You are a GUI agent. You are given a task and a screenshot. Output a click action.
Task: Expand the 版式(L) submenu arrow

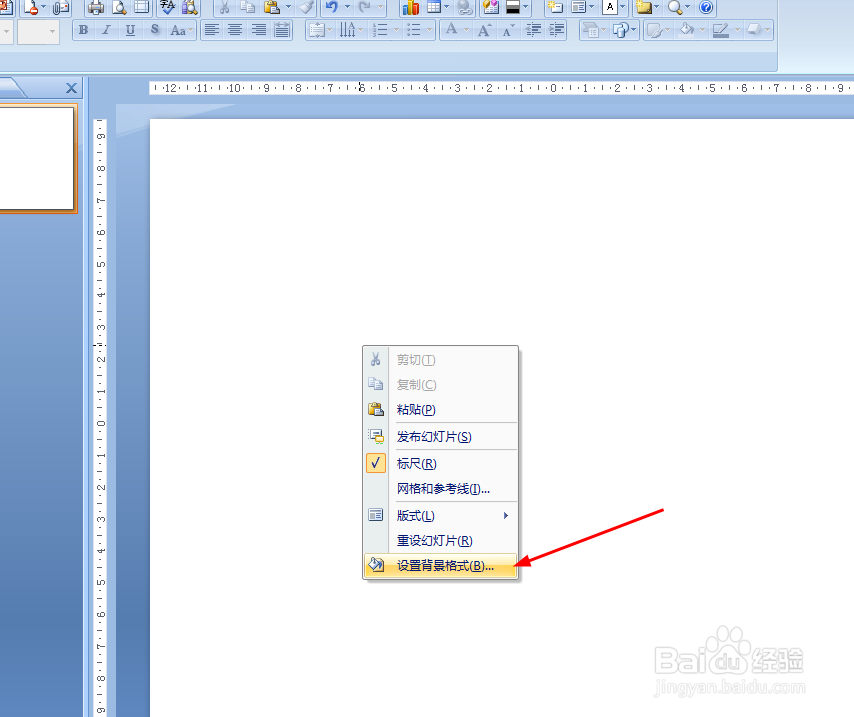click(x=506, y=515)
